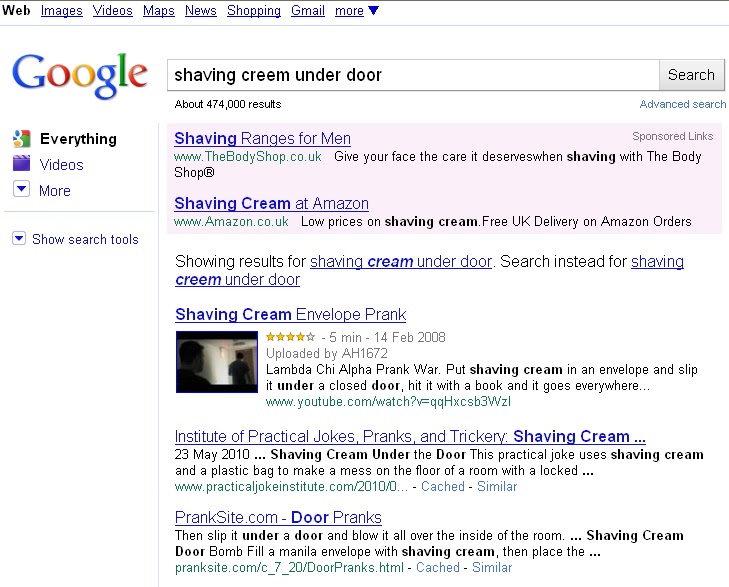729x587 pixels.
Task: Click www.TheBodyShop.co.uk URL text
Action: [x=248, y=157]
